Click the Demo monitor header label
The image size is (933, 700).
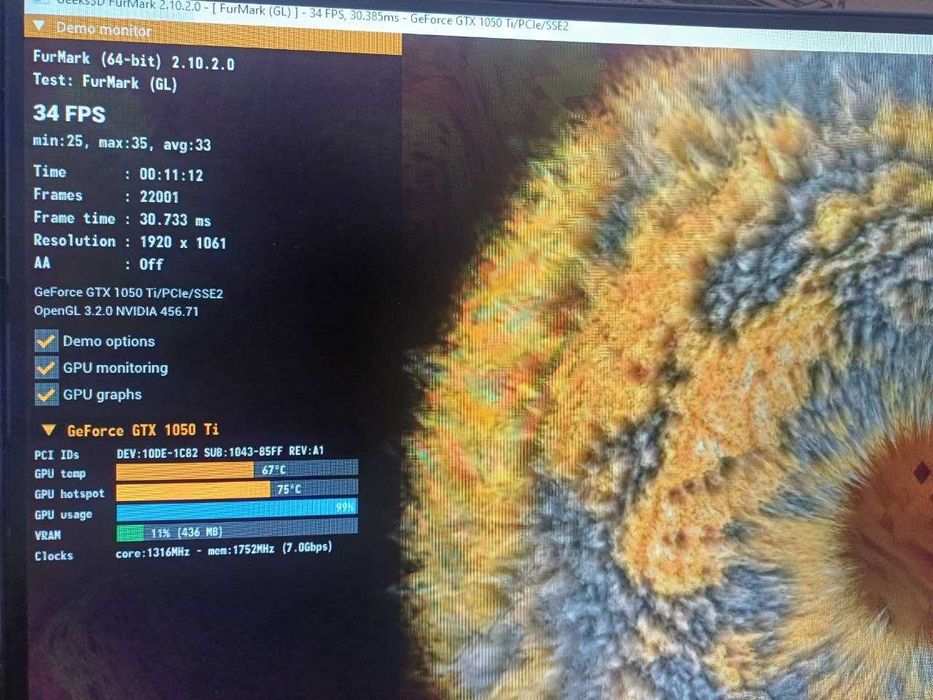point(104,29)
